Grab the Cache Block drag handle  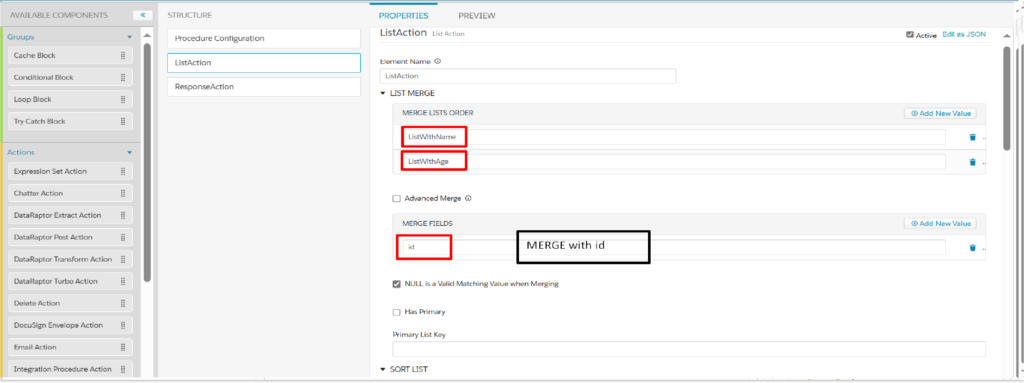(x=123, y=56)
